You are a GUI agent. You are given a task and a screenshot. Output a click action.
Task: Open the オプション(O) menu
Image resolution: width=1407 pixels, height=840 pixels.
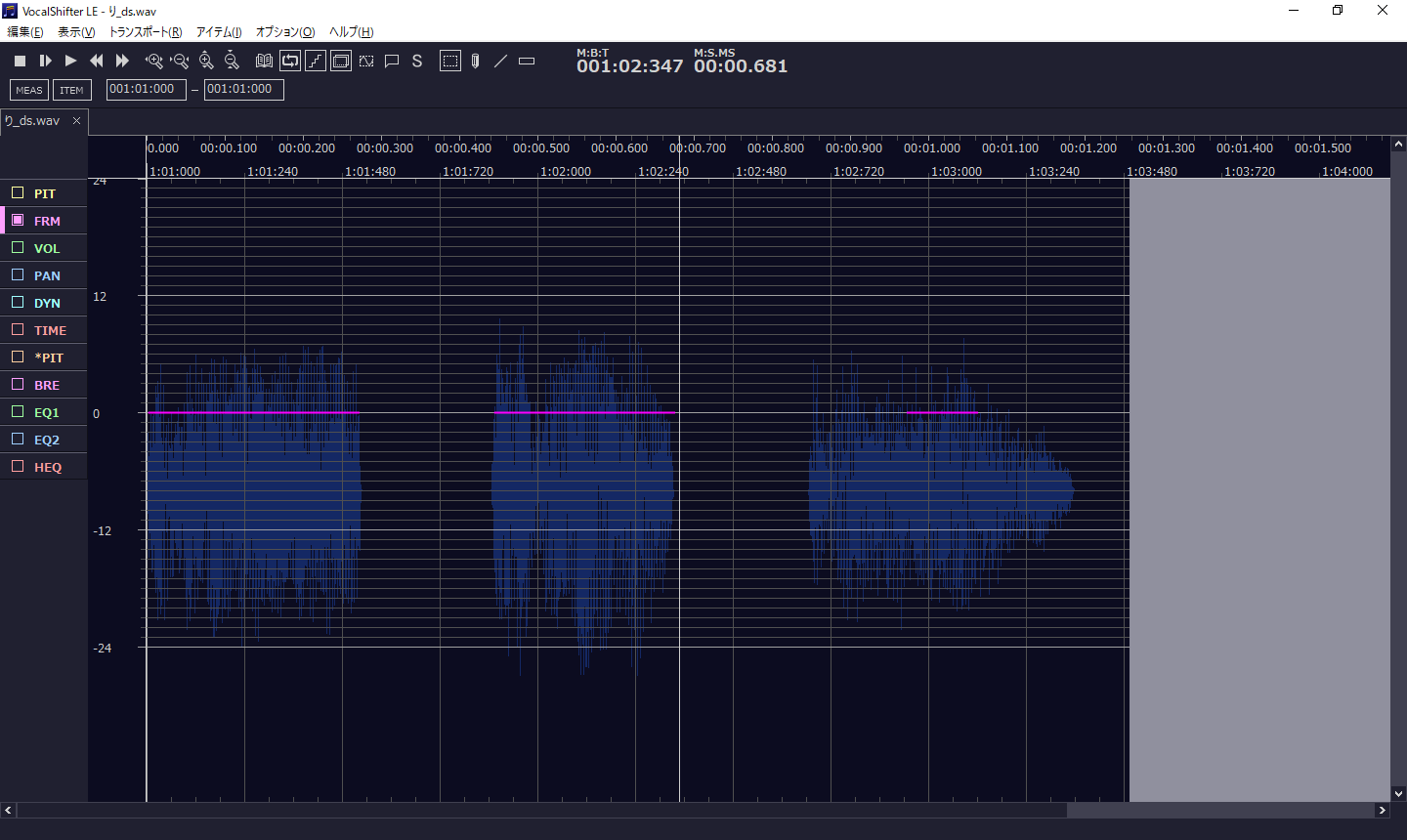click(285, 32)
